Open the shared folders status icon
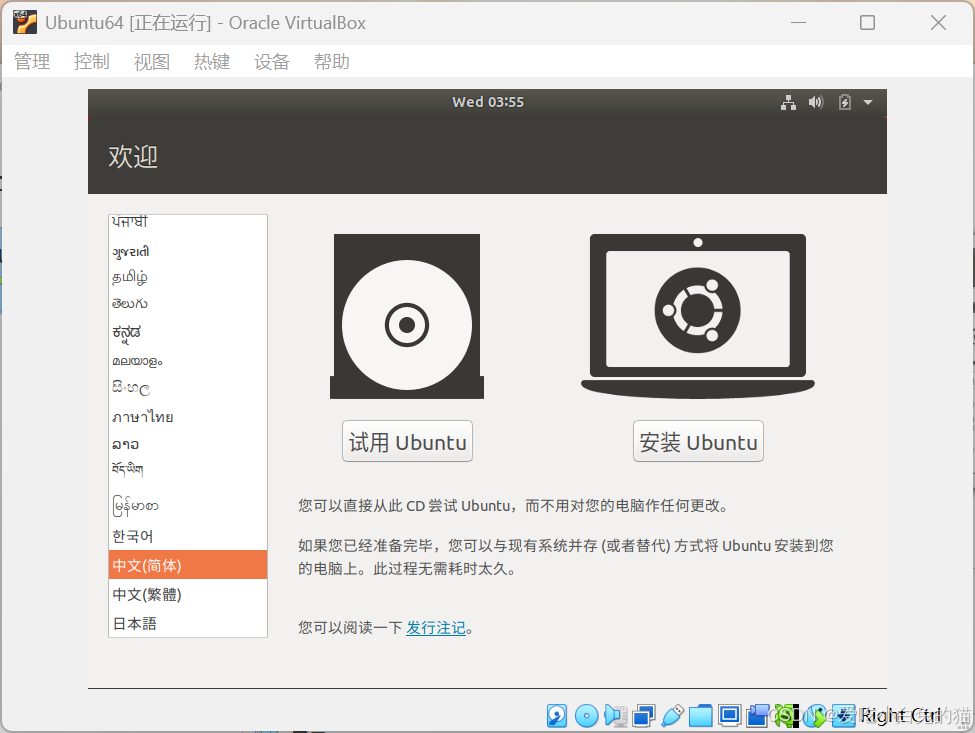 click(x=701, y=716)
